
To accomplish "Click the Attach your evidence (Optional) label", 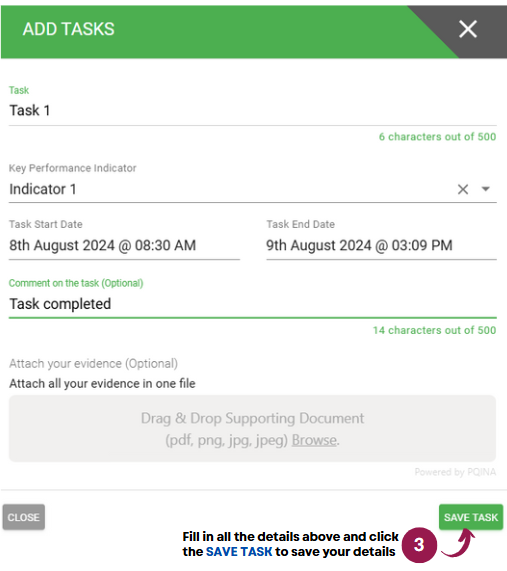I will 94,363.
